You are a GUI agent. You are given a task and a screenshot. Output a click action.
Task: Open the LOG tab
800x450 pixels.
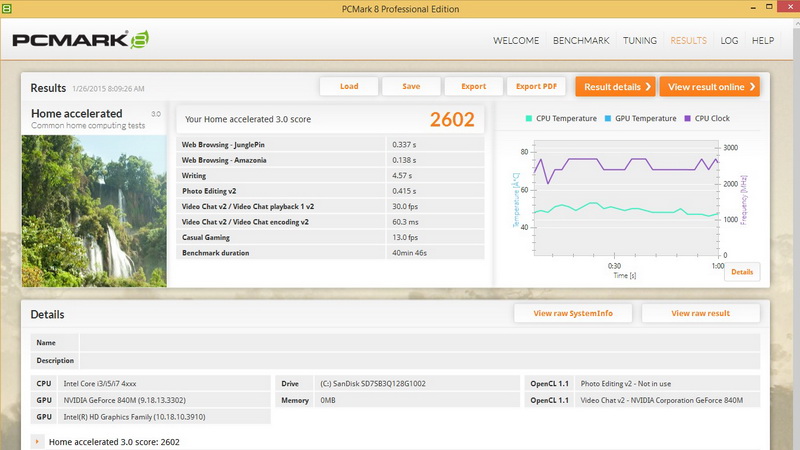[729, 40]
